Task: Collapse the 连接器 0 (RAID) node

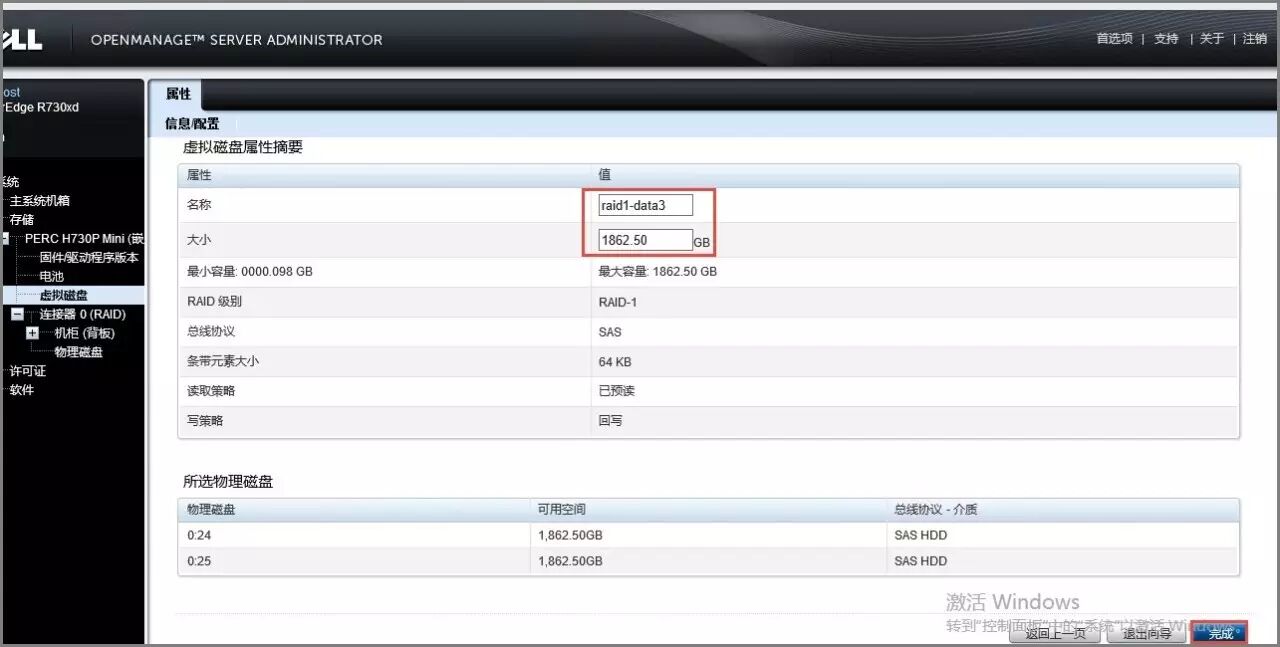Action: [x=17, y=314]
